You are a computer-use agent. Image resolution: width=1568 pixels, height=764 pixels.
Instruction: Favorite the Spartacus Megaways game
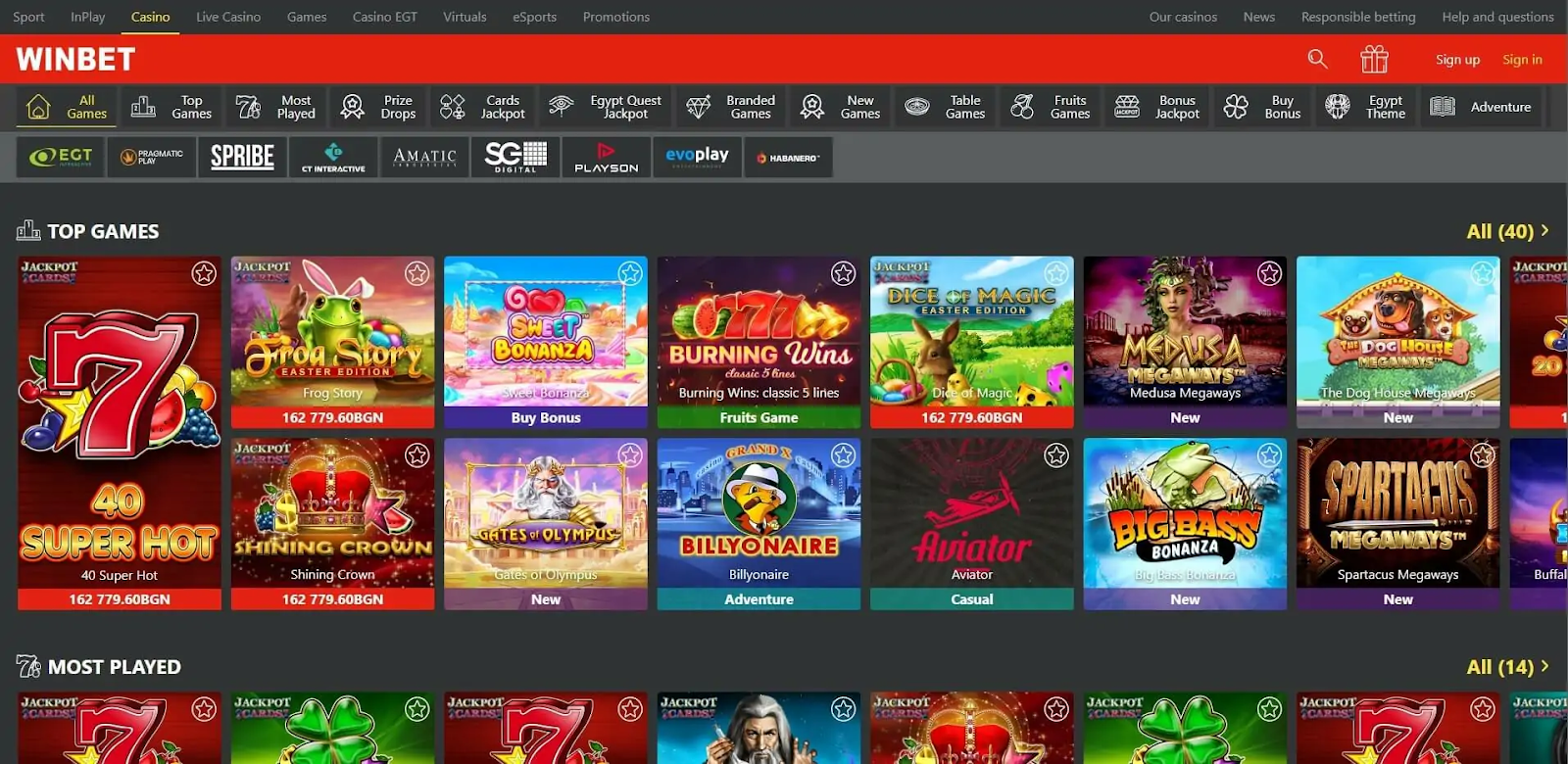coord(1483,455)
